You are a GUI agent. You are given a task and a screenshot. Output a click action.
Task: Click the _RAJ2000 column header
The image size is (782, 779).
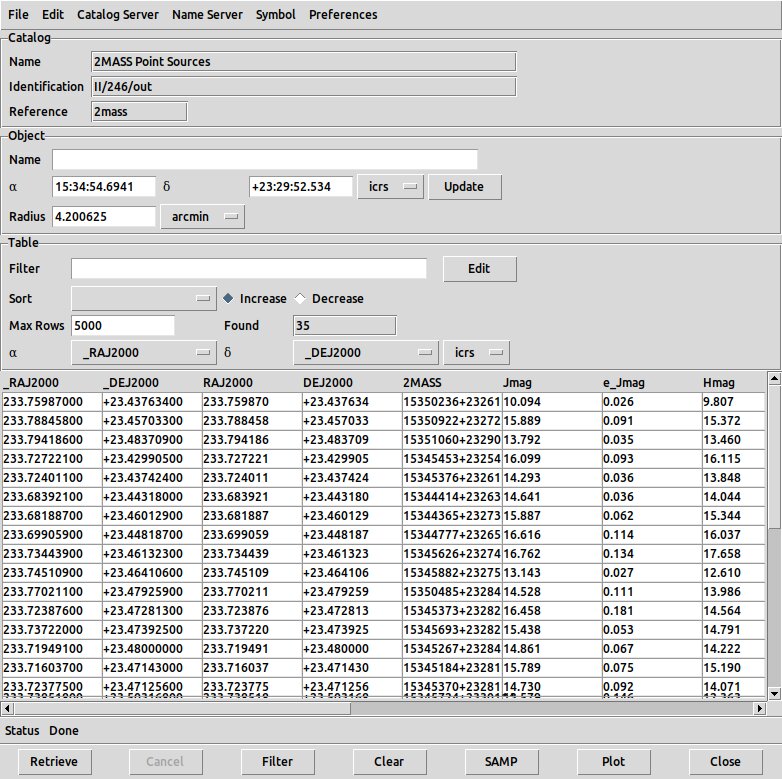point(52,383)
